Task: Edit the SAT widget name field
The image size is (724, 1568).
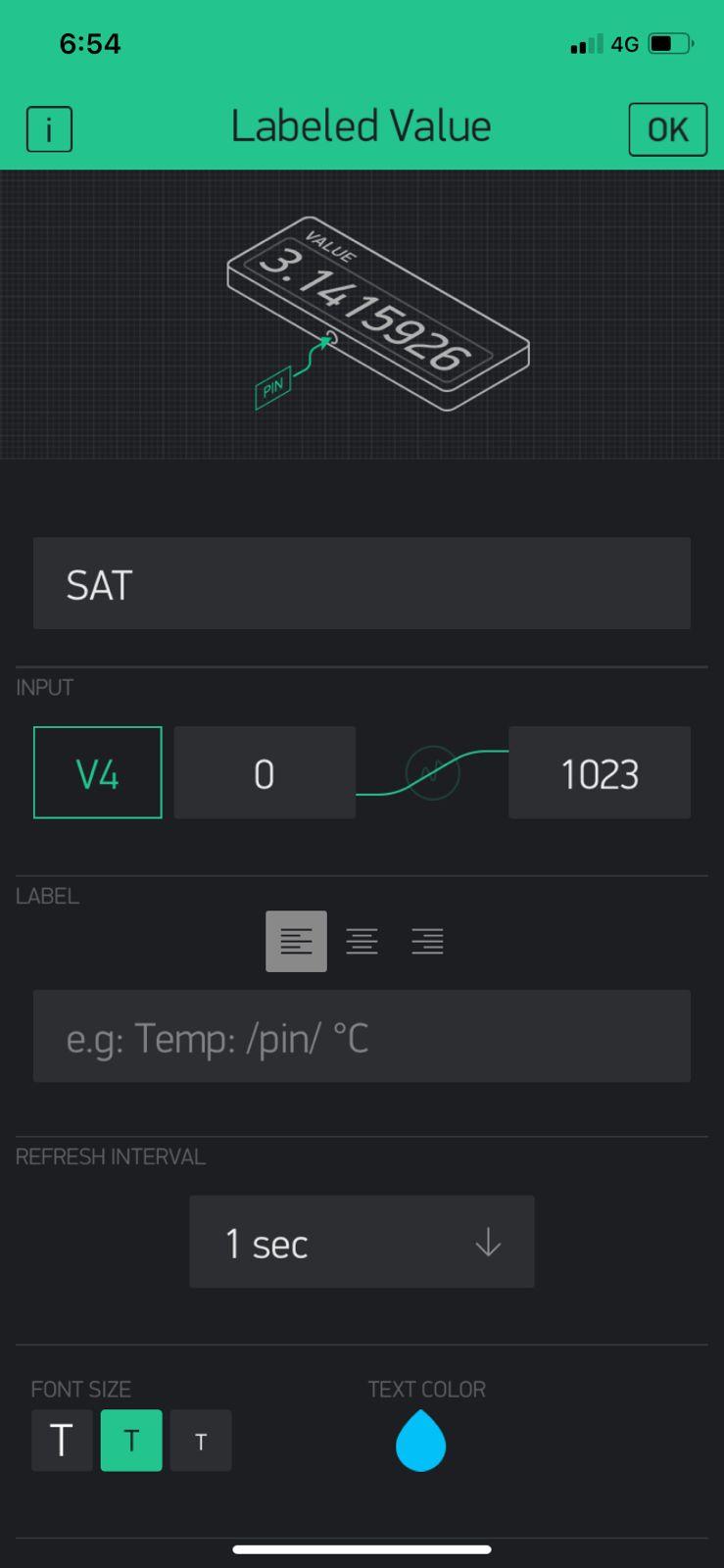Action: pos(362,583)
